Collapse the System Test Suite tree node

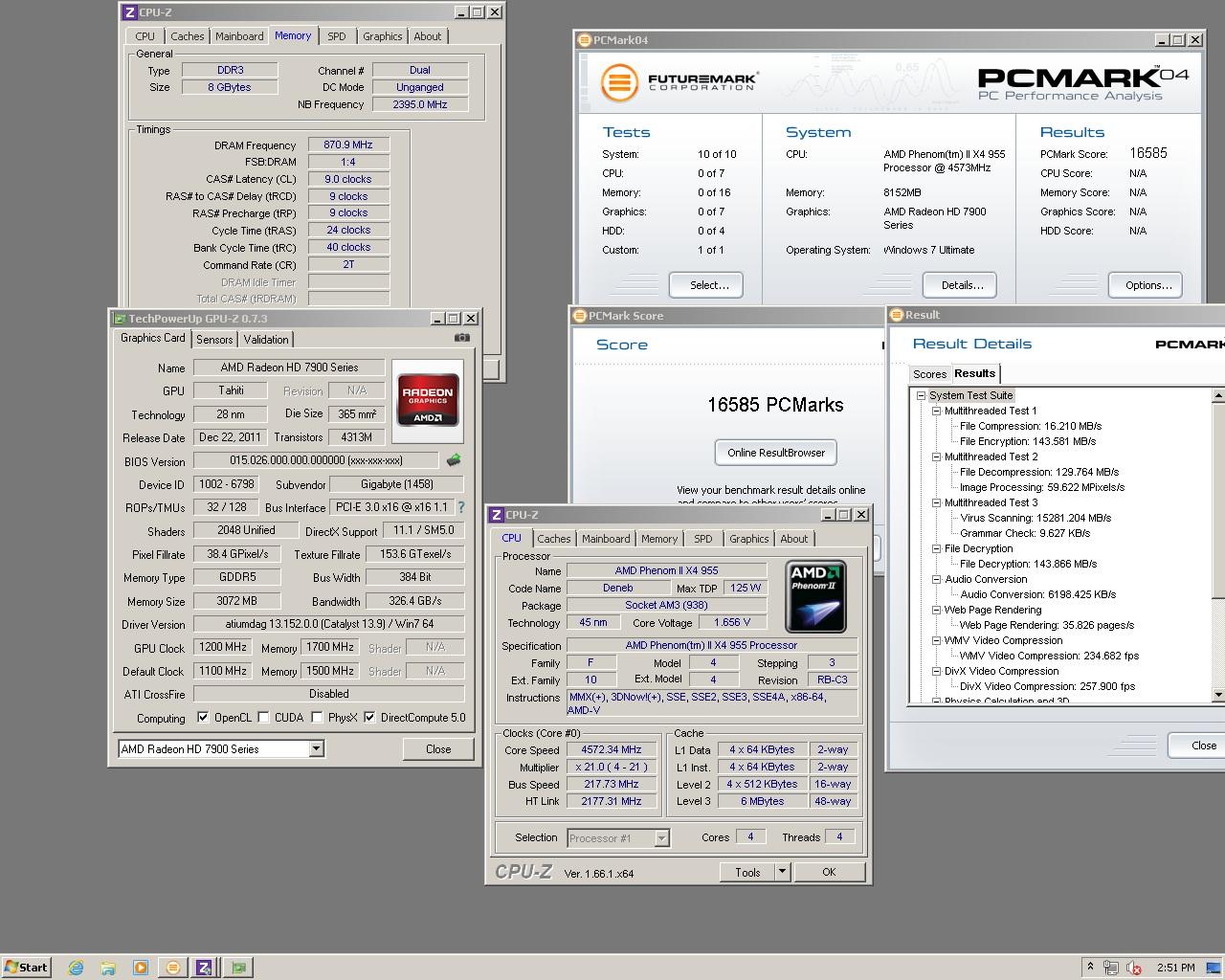click(x=922, y=395)
